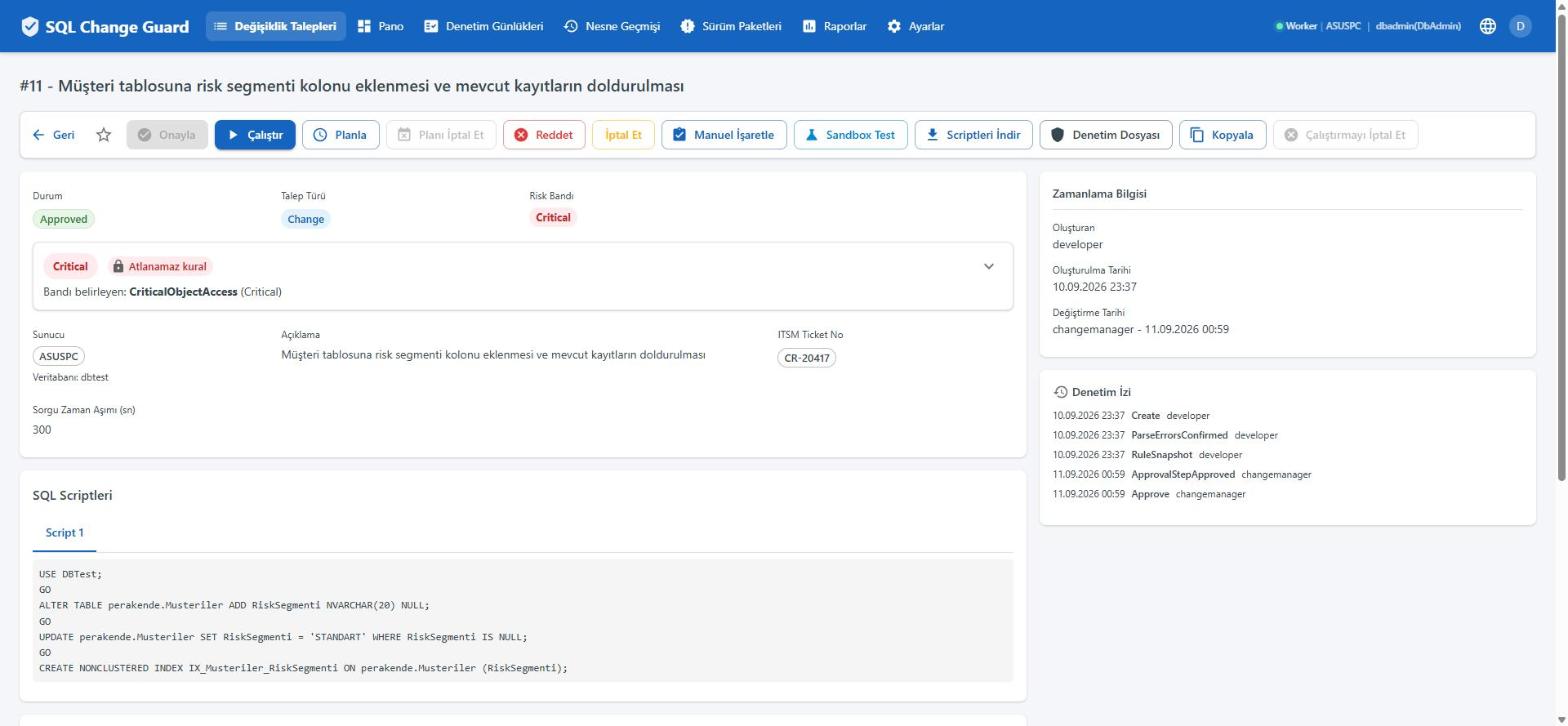Click the Create audit entry

1131,415
